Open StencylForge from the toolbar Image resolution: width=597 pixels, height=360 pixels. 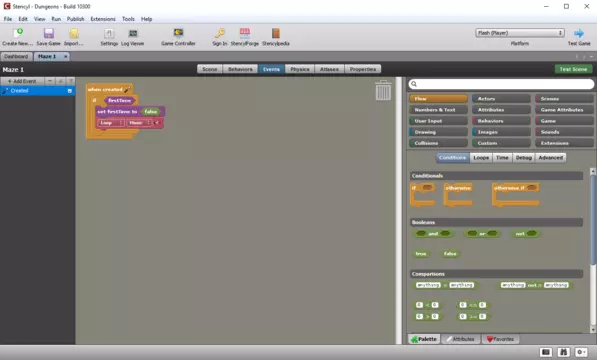coord(245,33)
